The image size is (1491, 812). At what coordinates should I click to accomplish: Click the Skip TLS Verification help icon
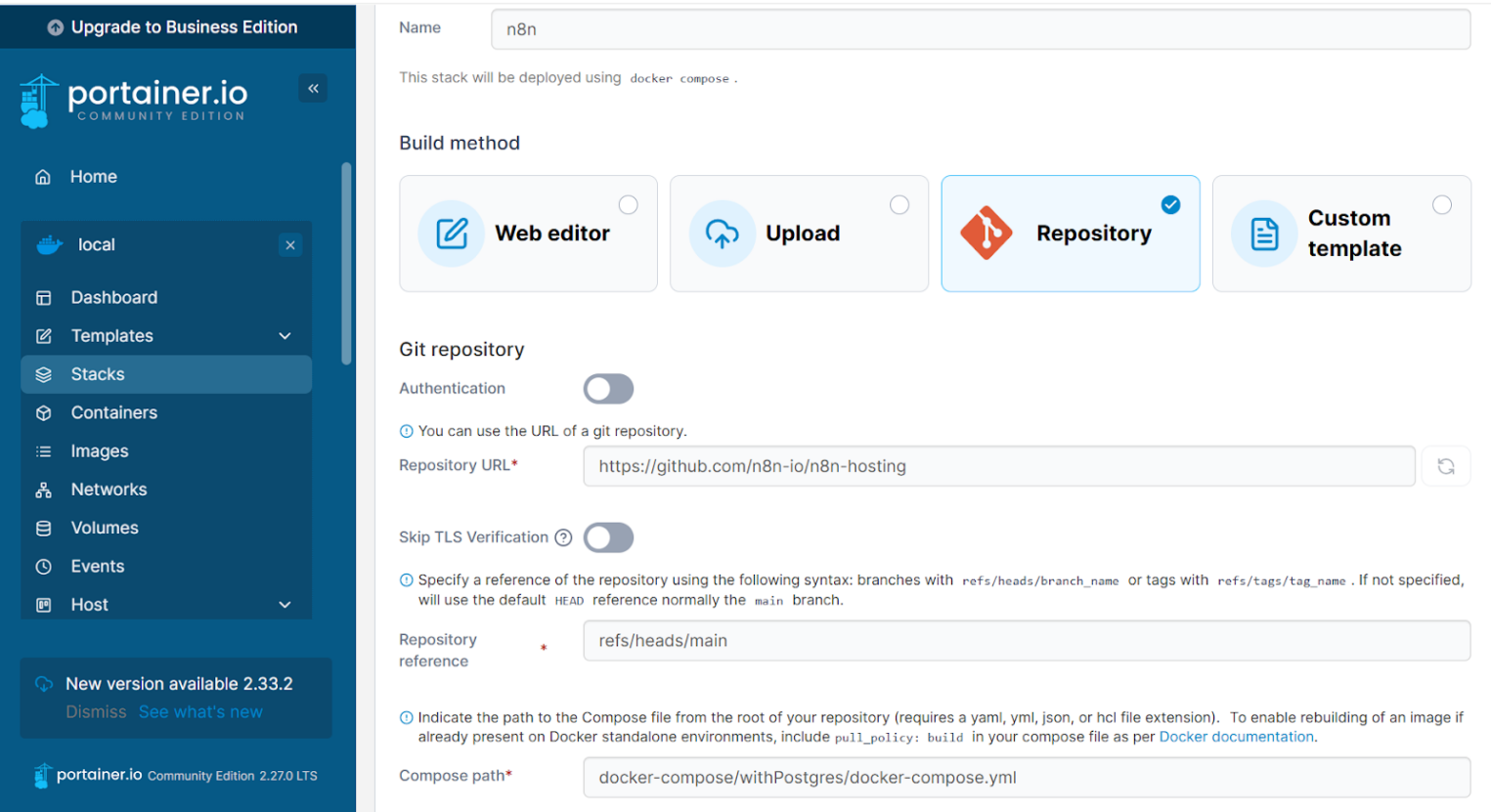(x=563, y=537)
